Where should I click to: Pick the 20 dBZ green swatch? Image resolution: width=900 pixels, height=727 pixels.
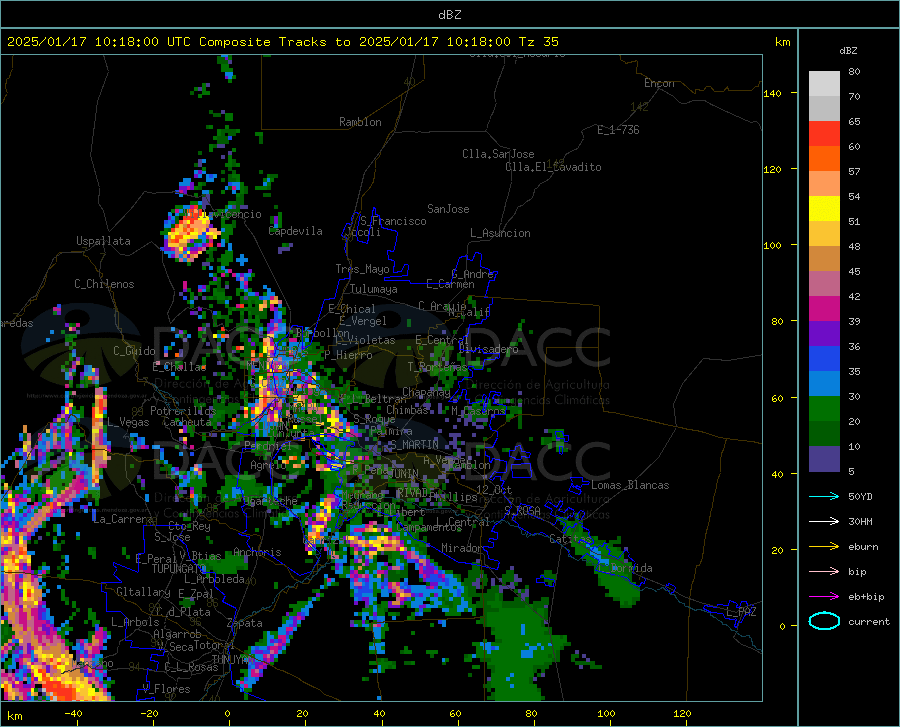(x=824, y=409)
